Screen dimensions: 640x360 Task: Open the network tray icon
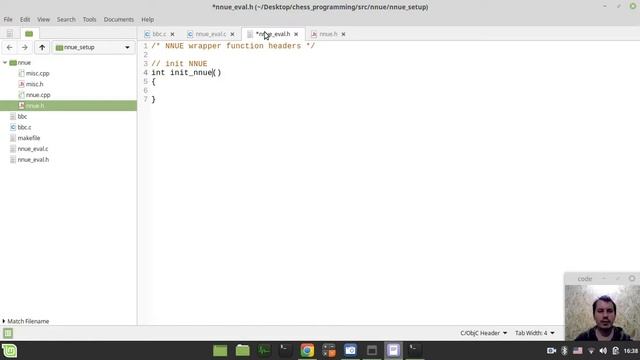(x=591, y=351)
